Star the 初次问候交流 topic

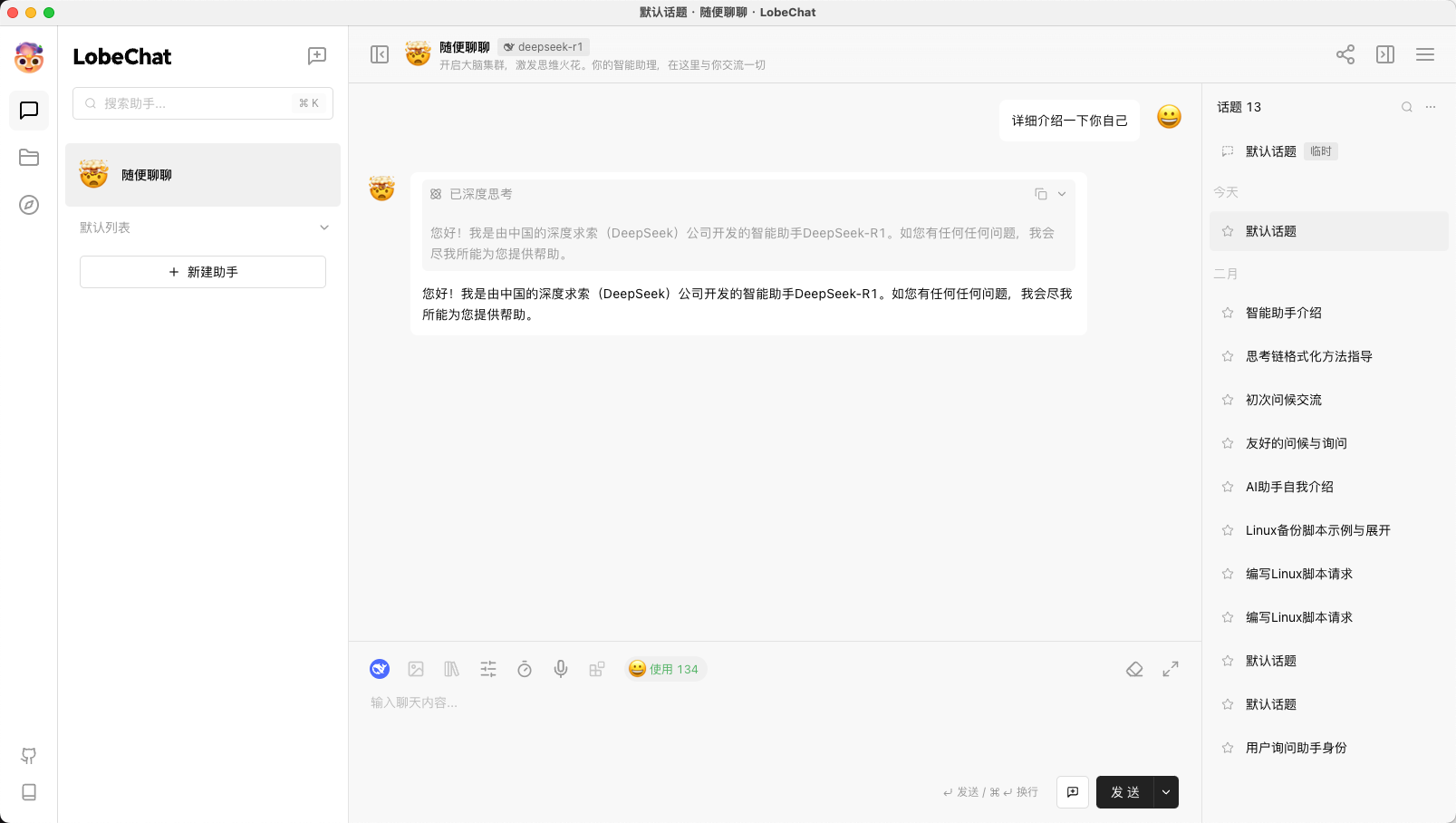click(x=1228, y=400)
